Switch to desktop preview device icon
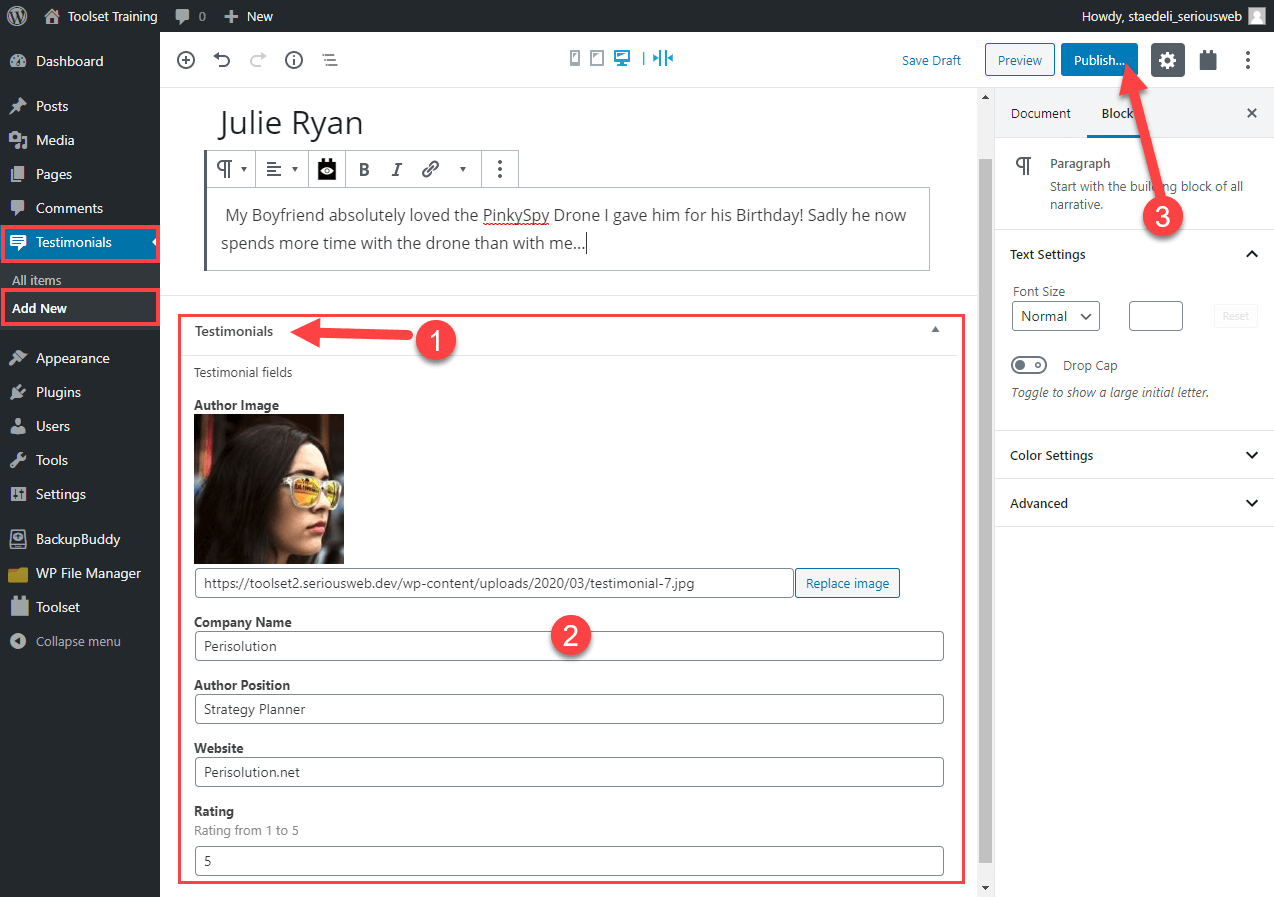Screen dimensions: 1274x897 click(622, 58)
